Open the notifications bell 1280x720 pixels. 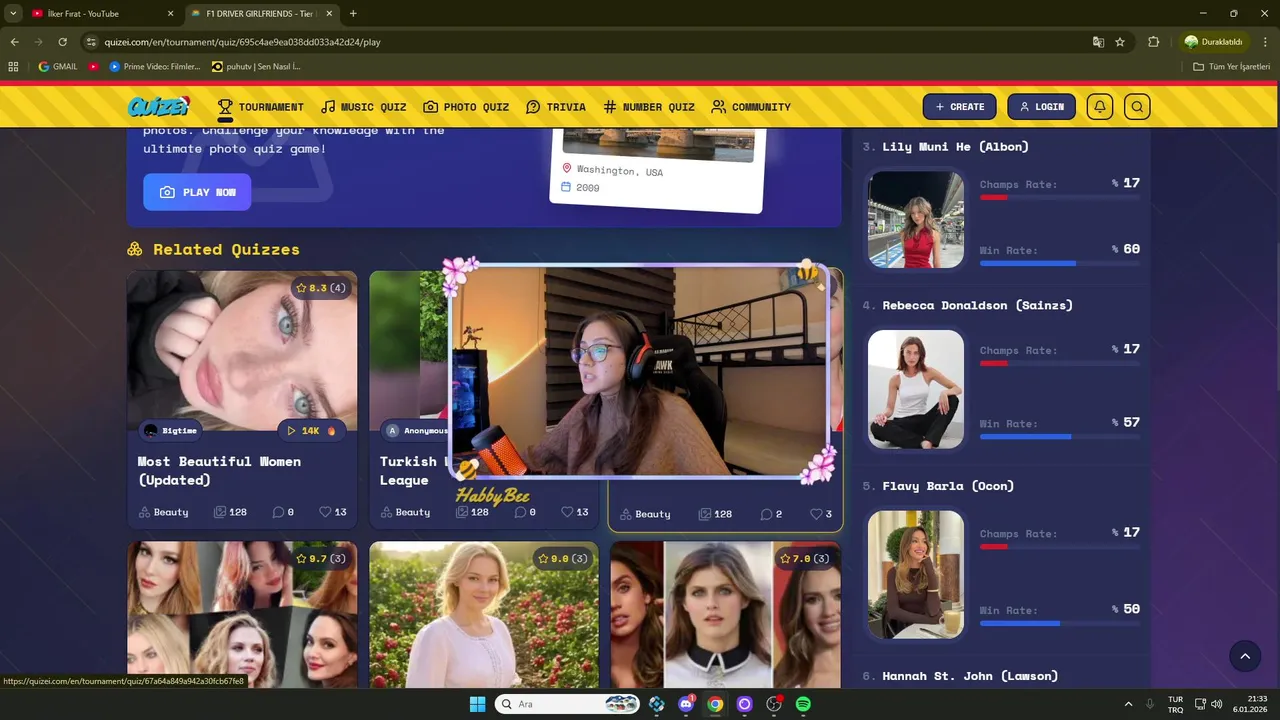pyautogui.click(x=1100, y=107)
